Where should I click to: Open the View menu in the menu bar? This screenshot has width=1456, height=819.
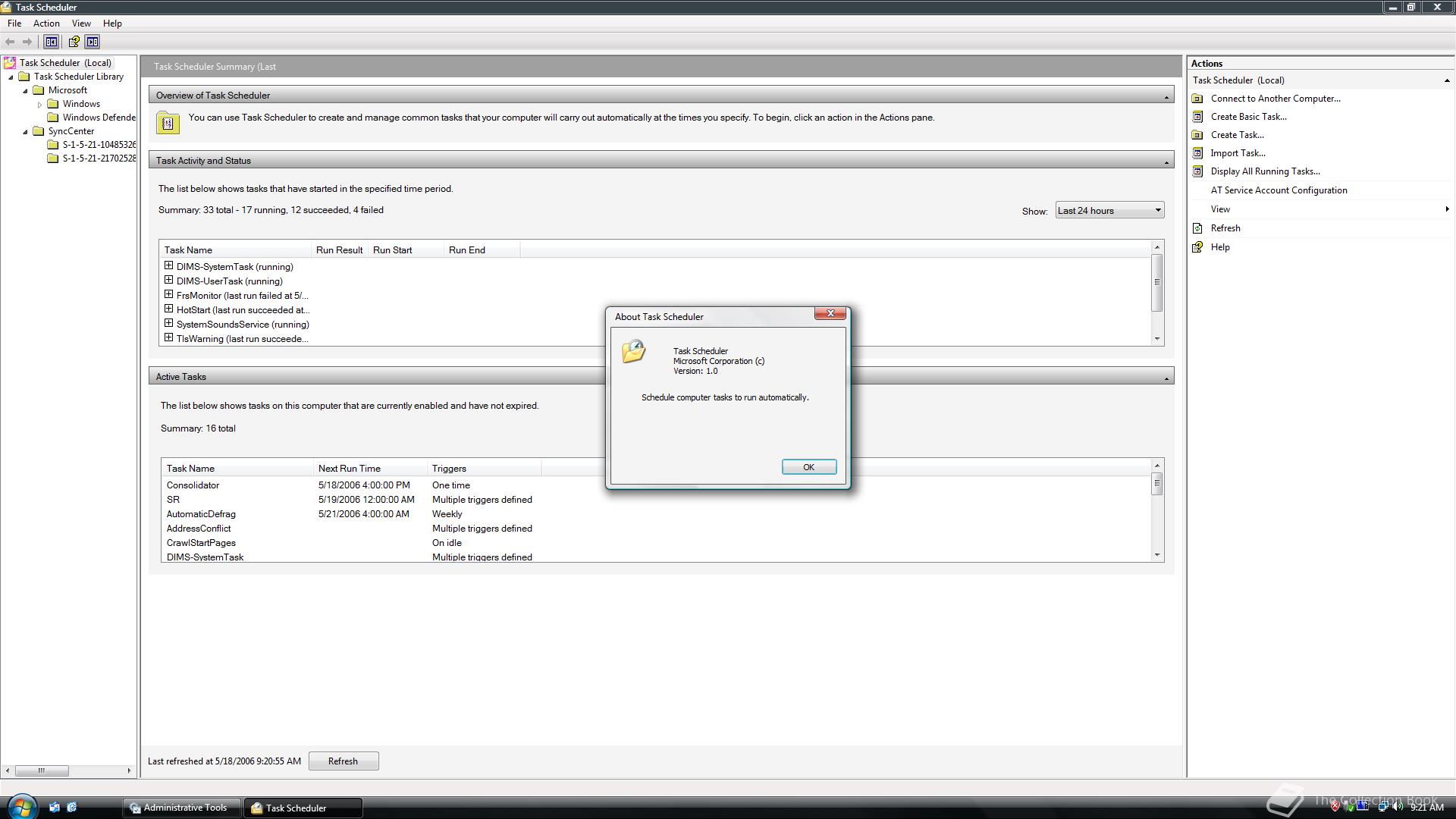point(81,24)
